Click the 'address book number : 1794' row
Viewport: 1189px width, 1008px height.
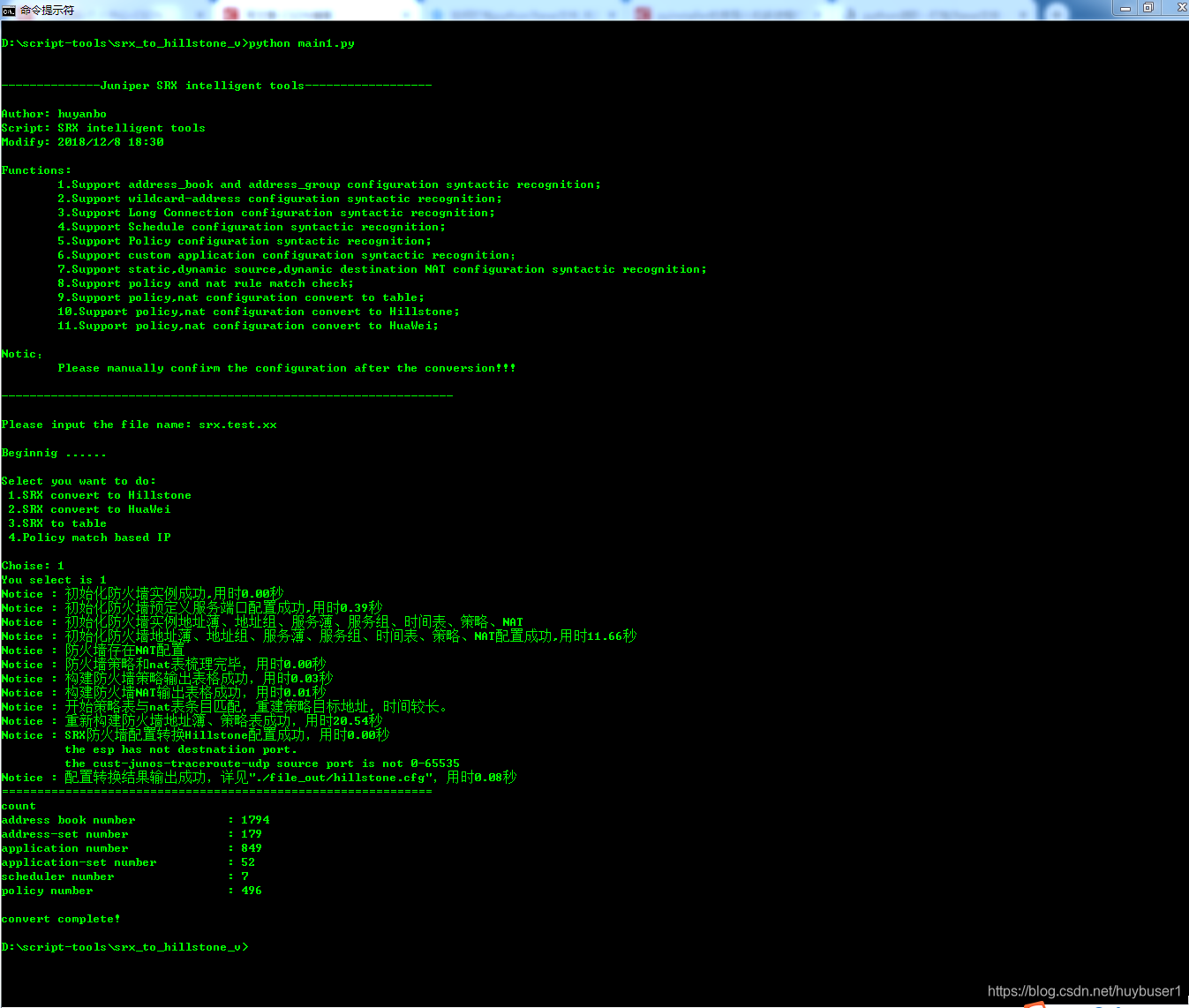coord(136,820)
